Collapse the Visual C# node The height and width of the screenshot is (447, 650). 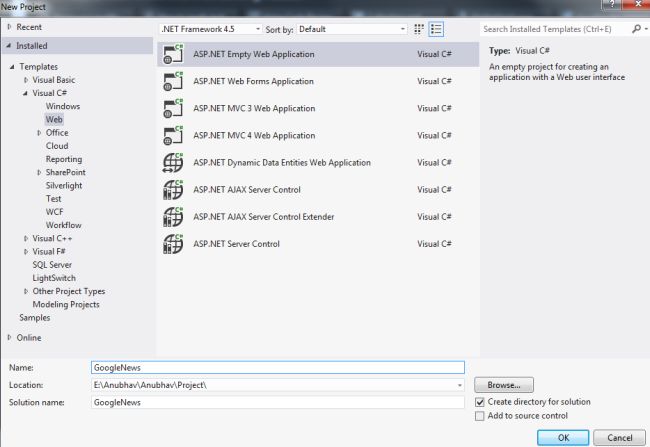click(x=25, y=93)
